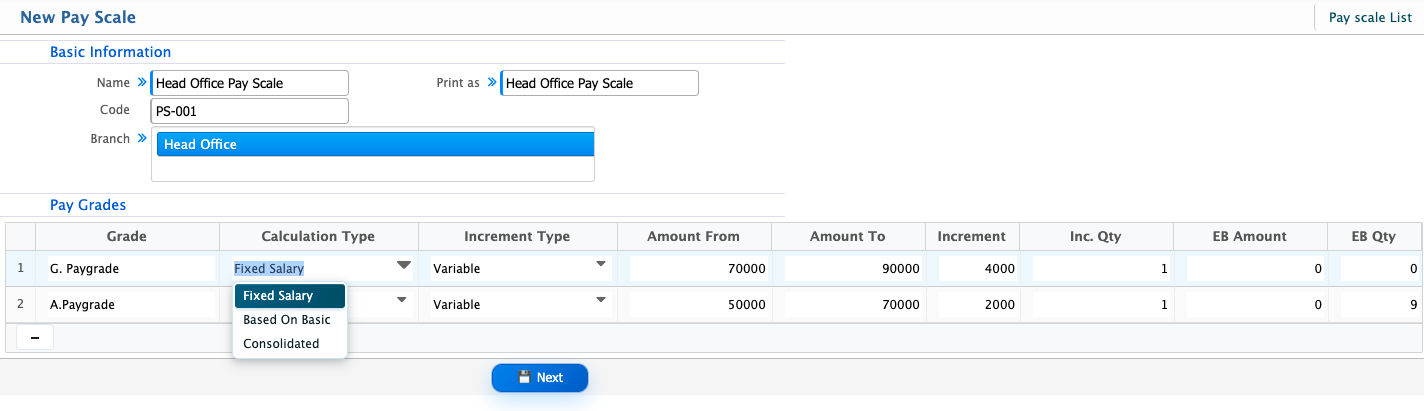Click the double-arrow icon beside Print as
This screenshot has height=411, width=1424.
coord(491,83)
